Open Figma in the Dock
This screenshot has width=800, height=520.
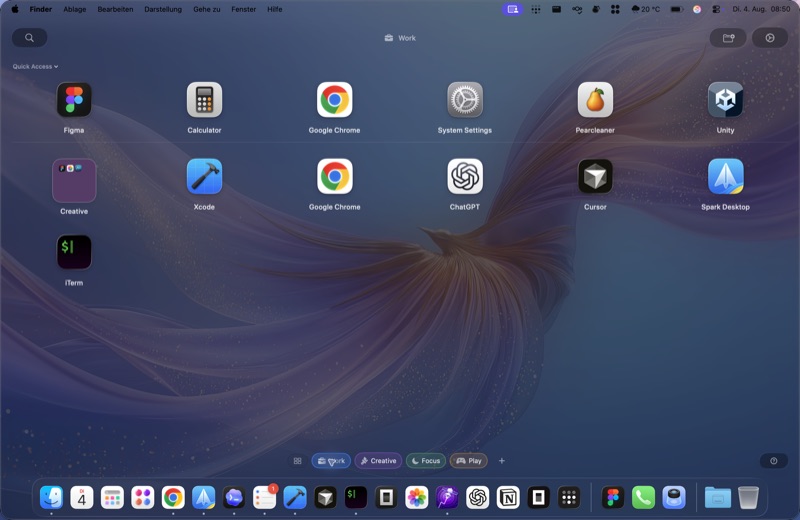tap(613, 498)
